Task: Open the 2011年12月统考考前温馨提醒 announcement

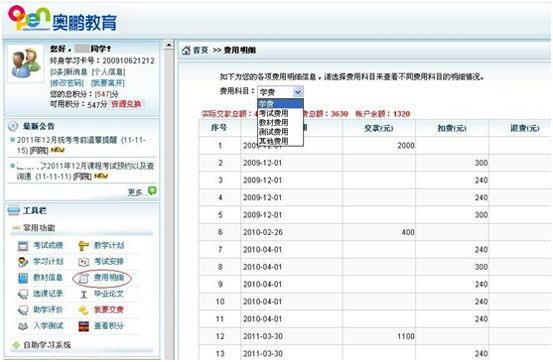Action: point(81,145)
